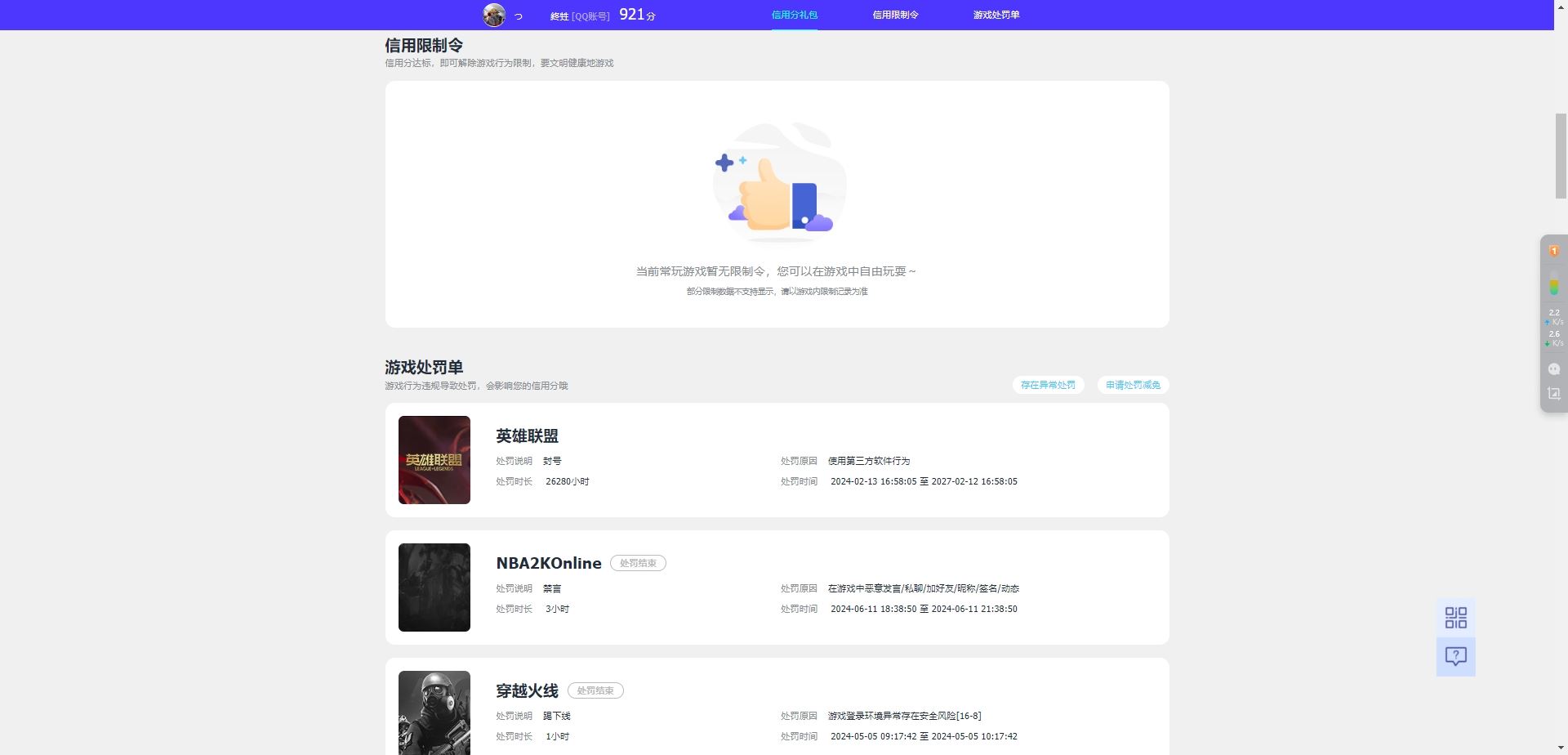Click 存在异常处罚 link
This screenshot has width=1568, height=755.
tap(1048, 384)
